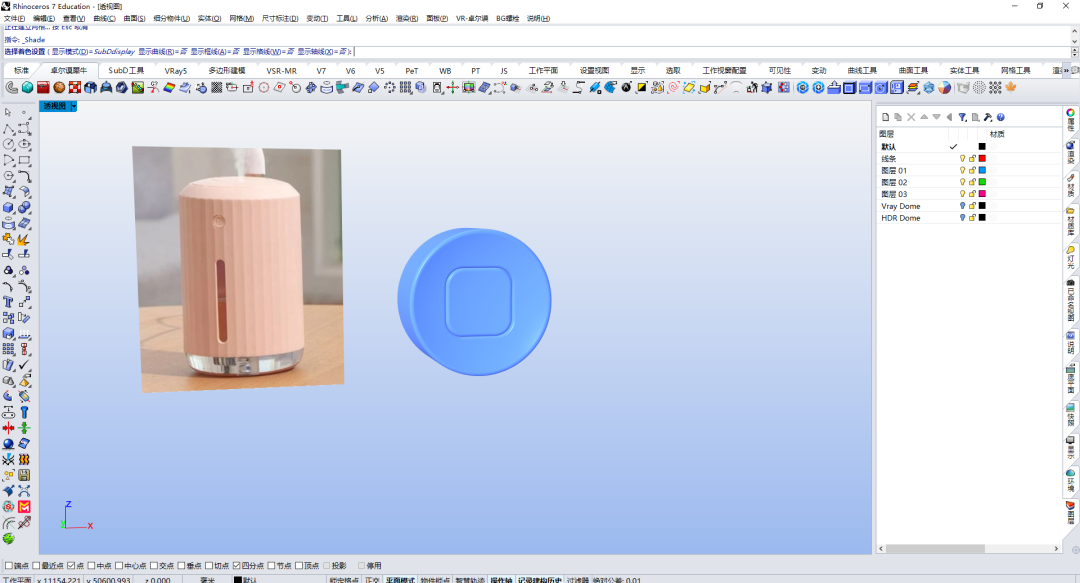This screenshot has width=1080, height=583.
Task: Open the 实体(O) menu
Action: click(x=209, y=19)
